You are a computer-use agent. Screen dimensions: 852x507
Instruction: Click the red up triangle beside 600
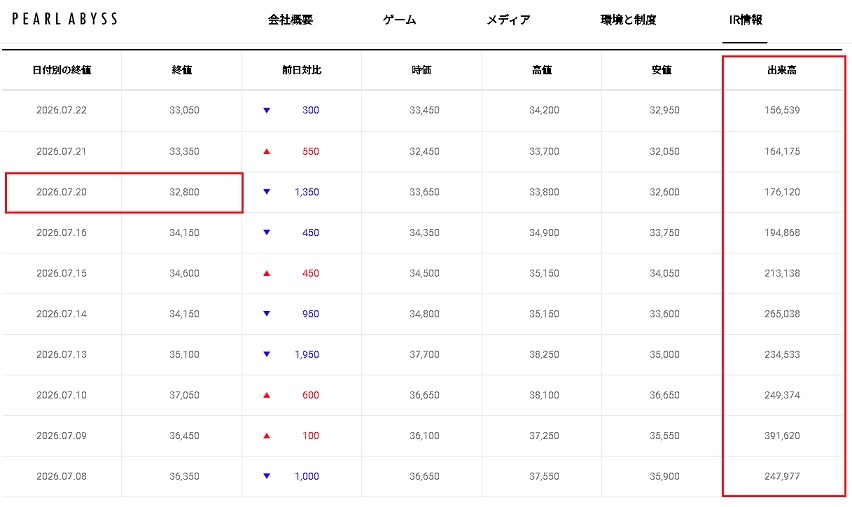click(267, 395)
